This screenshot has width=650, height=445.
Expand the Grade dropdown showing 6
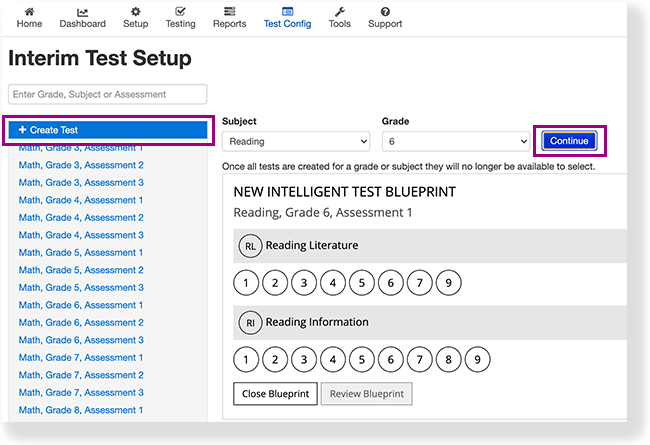tap(456, 141)
